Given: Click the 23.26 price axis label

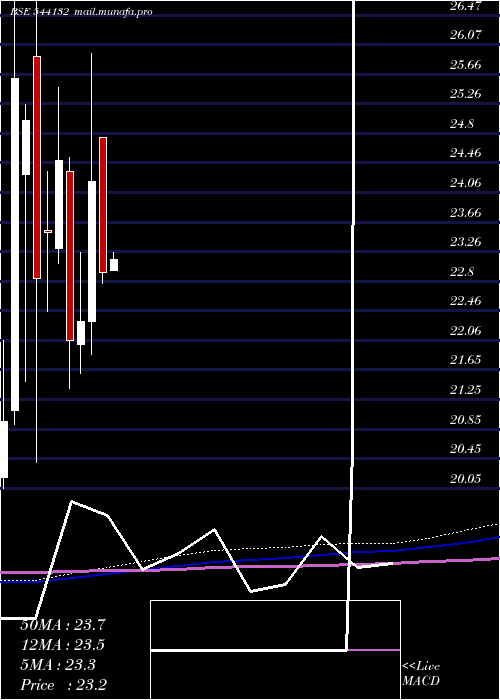Looking at the screenshot, I should point(466,242).
